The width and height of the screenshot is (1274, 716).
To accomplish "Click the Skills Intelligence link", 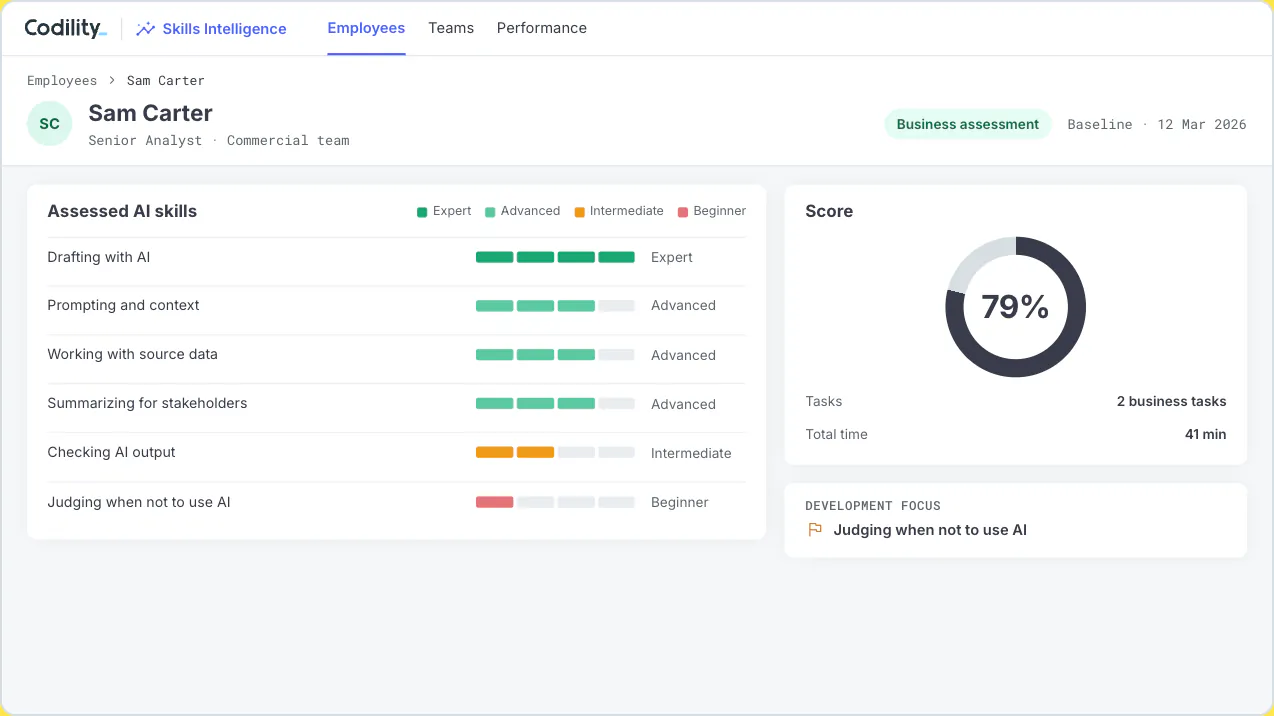I will (224, 29).
